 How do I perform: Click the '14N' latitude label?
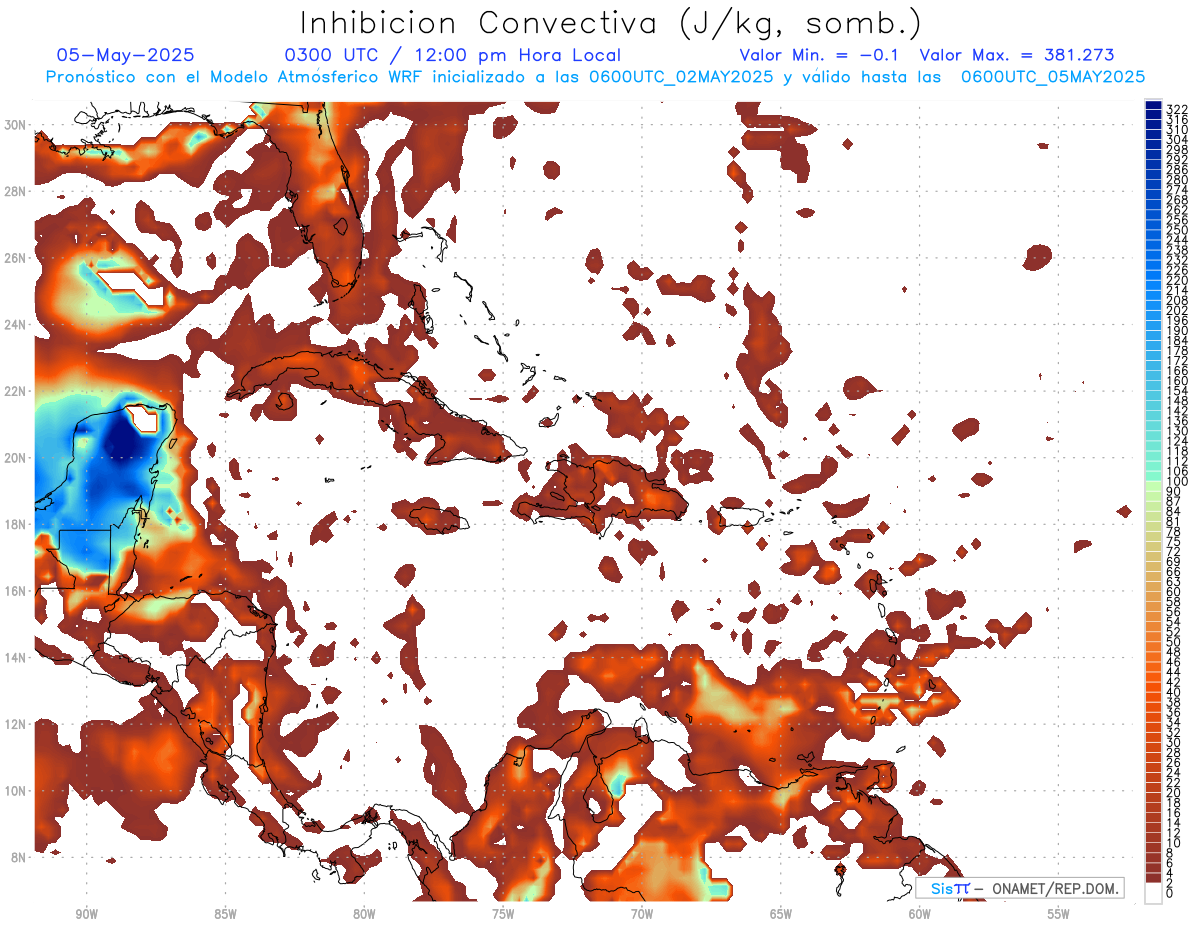(16, 658)
